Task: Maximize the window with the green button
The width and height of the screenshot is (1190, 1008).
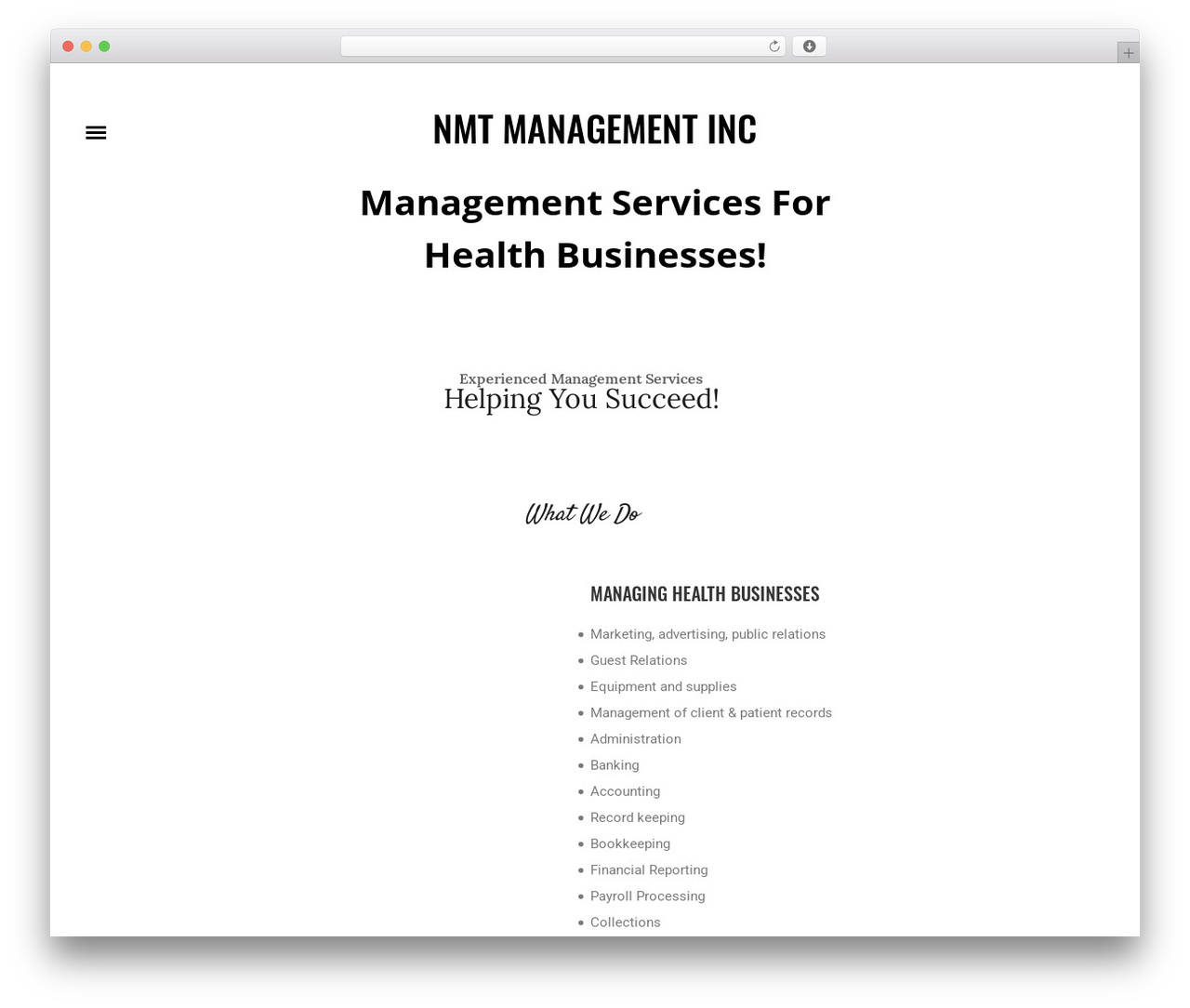Action: tap(104, 46)
